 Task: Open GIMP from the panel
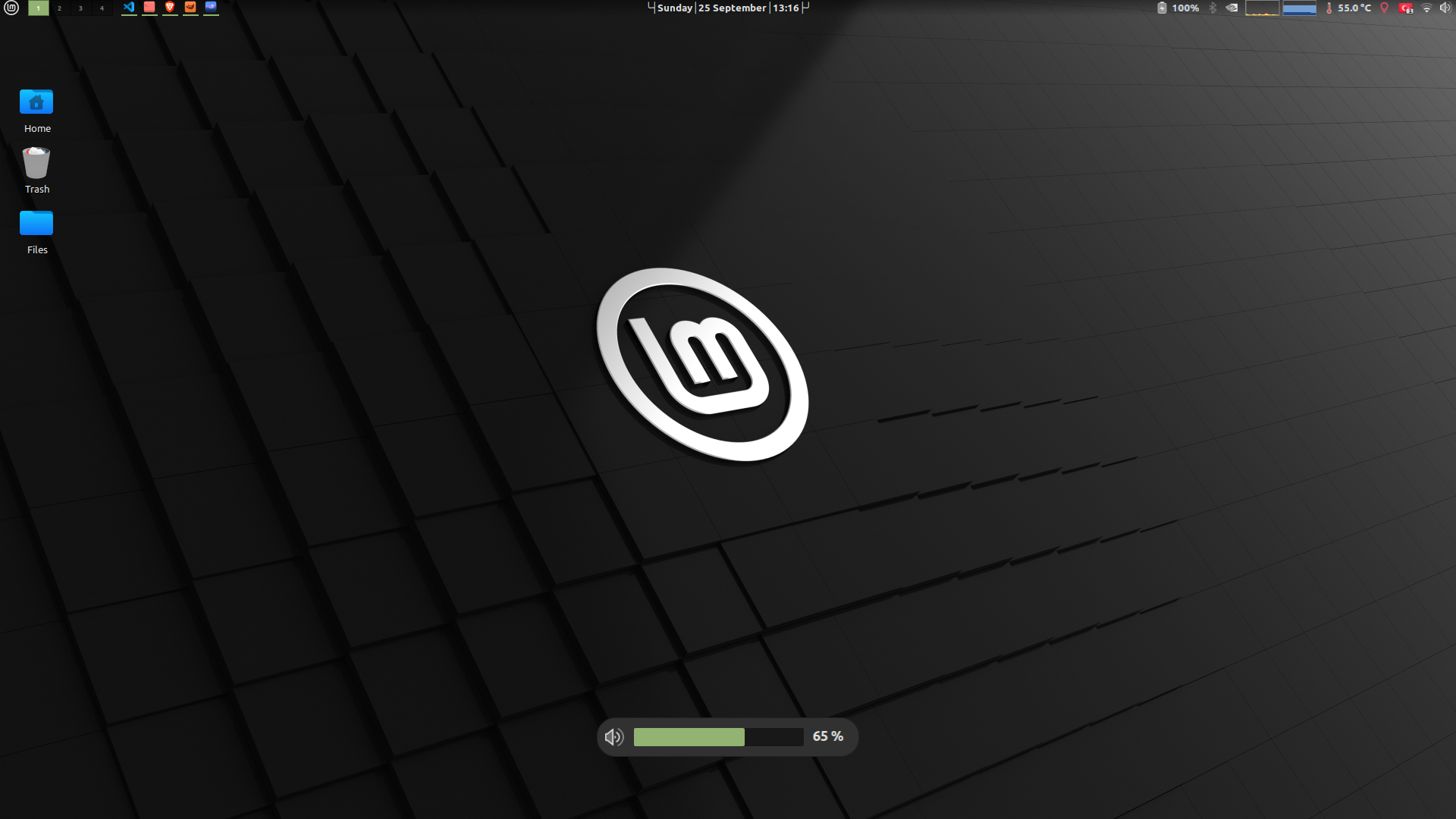[190, 8]
